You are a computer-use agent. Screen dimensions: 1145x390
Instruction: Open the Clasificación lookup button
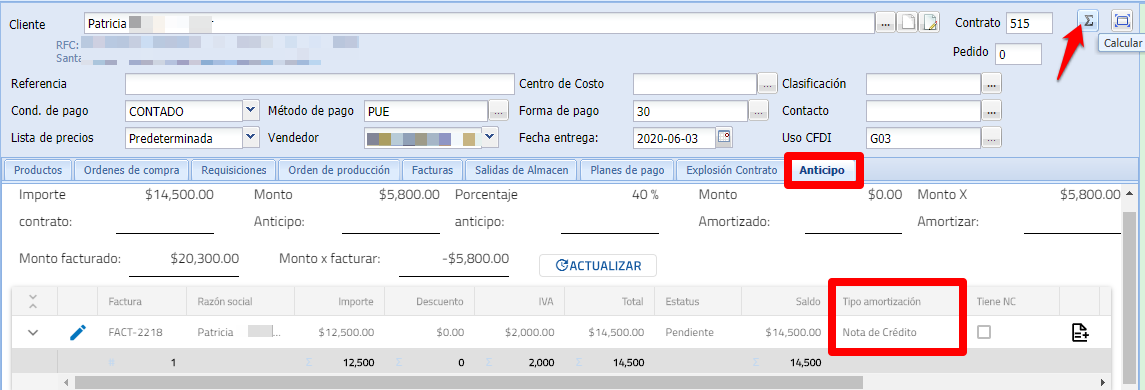point(991,85)
